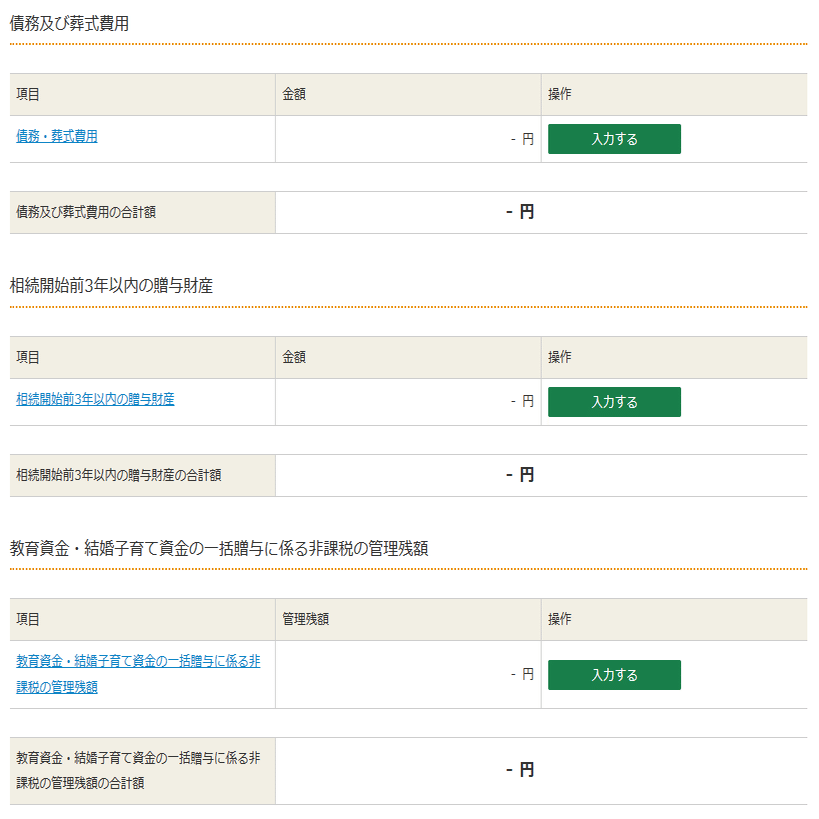Click the 債務及び葬式費用の合計額 label cell
Viewport: 819px width, 819px height.
click(143, 213)
